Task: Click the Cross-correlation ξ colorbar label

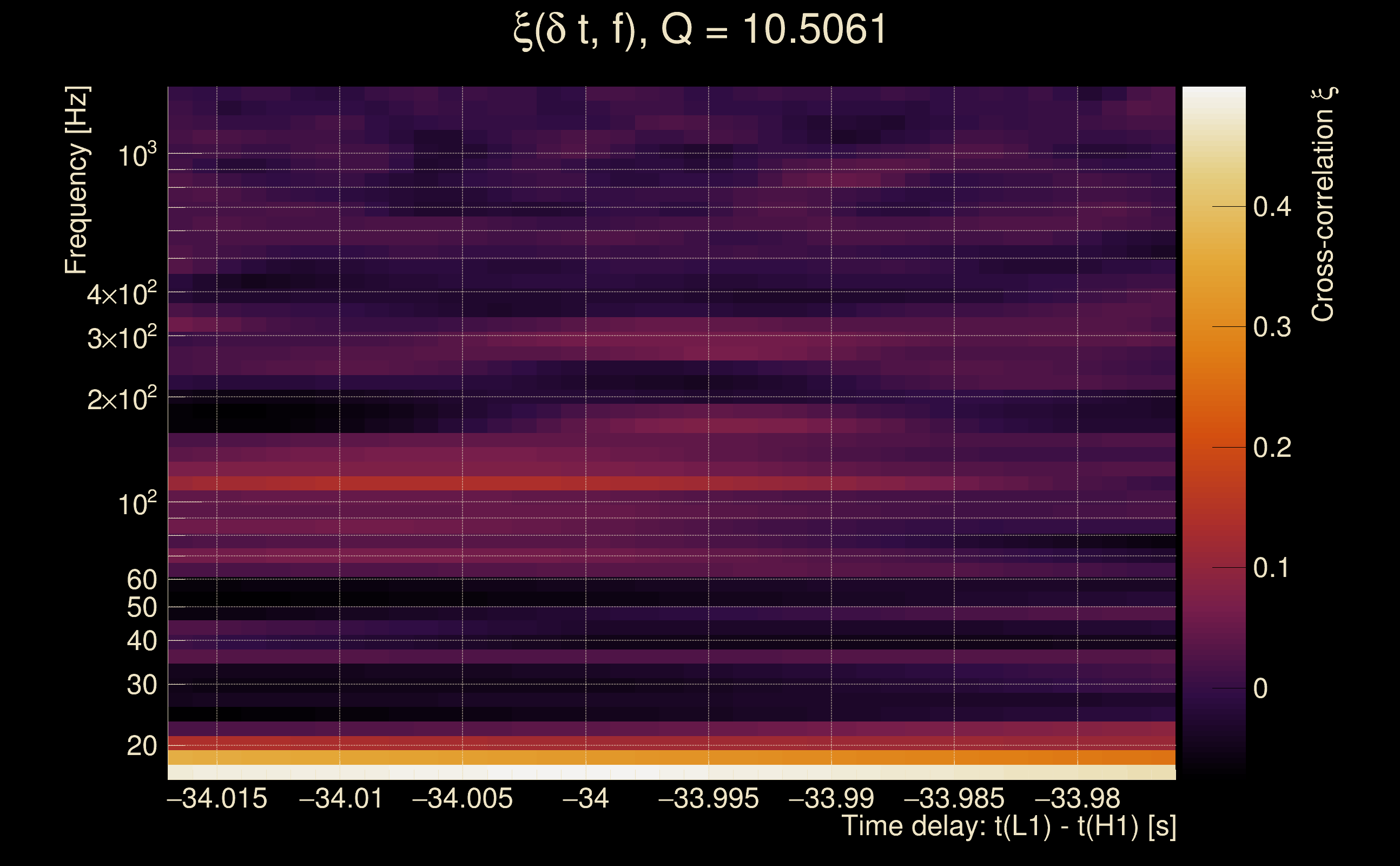Action: tap(1323, 204)
